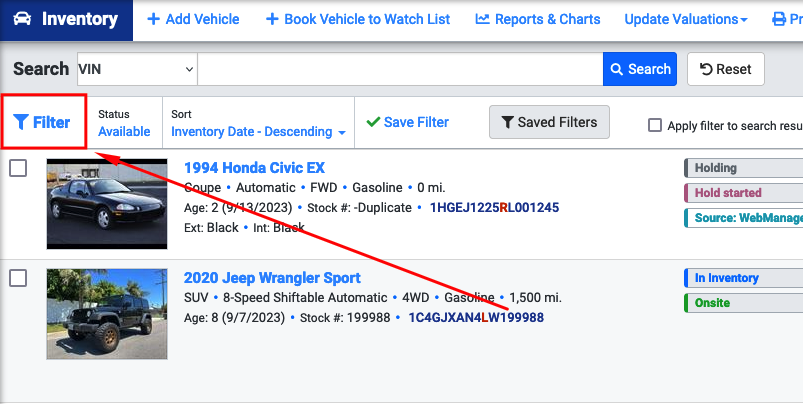
Task: Click the plus icon for Add Vehicle
Action: [153, 19]
